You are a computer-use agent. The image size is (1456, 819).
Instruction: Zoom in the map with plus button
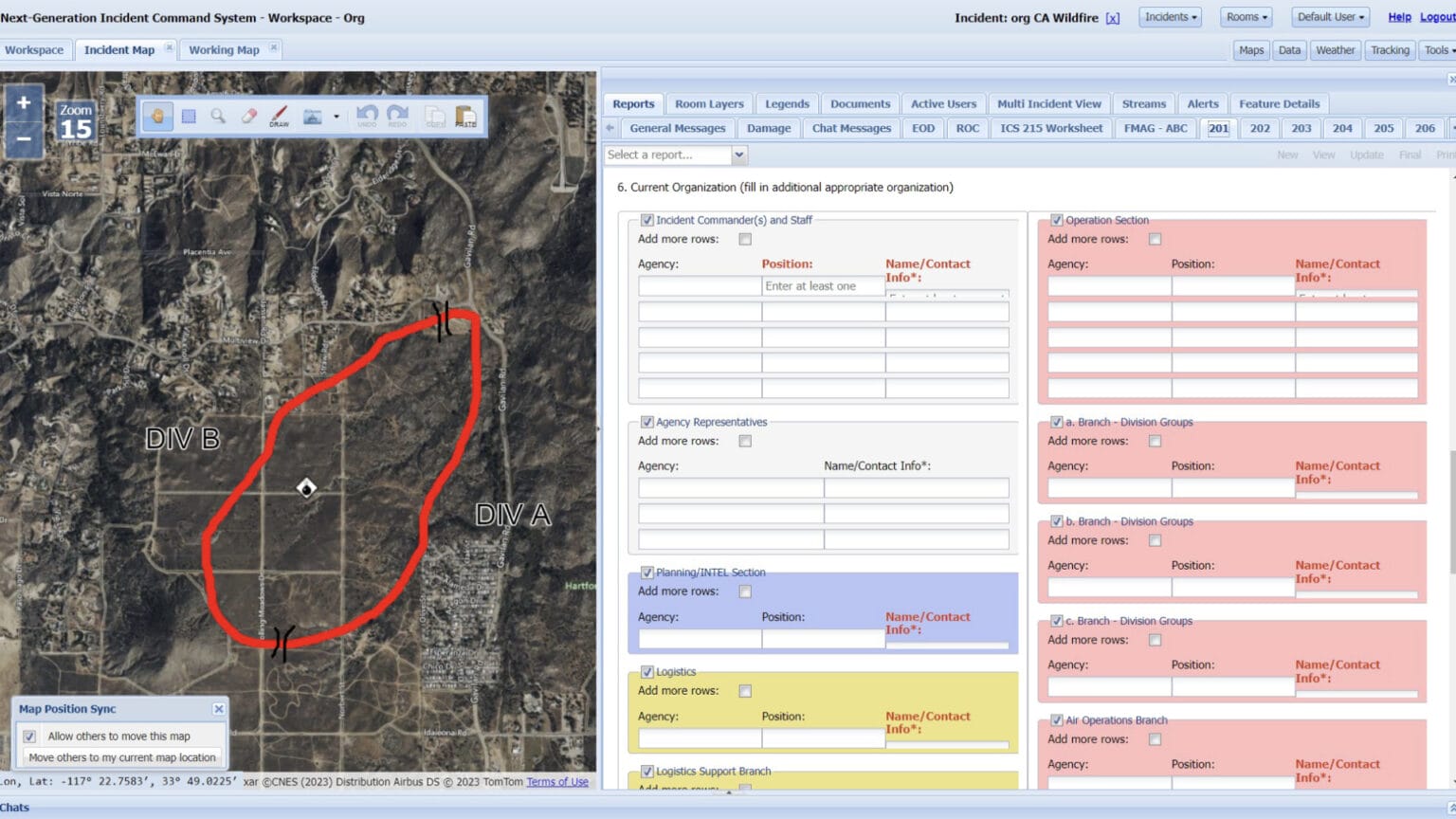24,103
